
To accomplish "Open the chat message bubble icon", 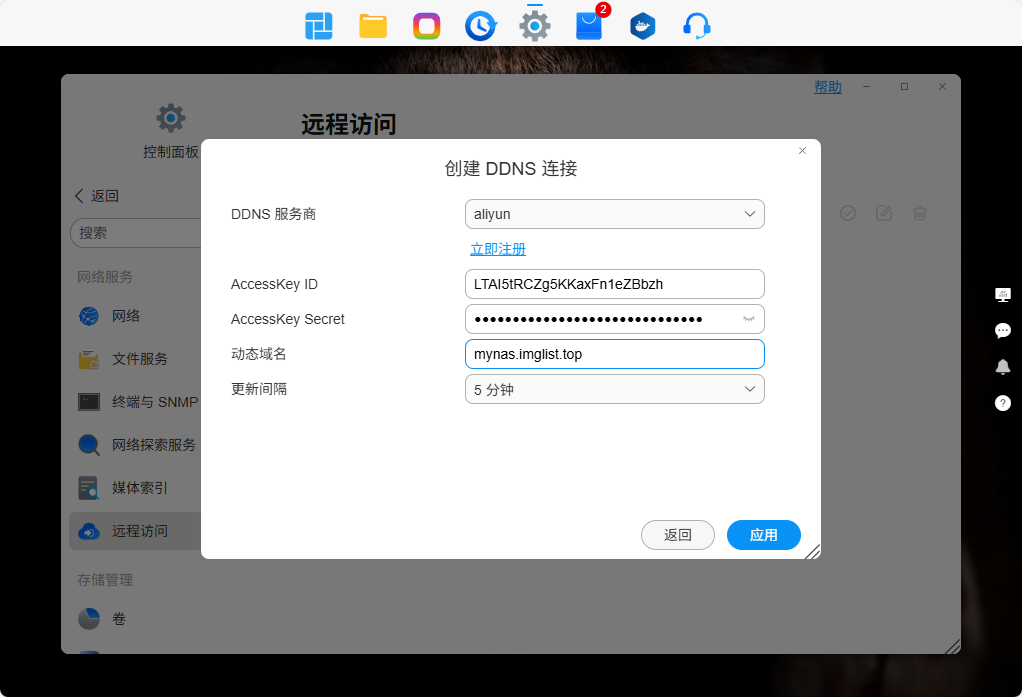I will (1002, 331).
